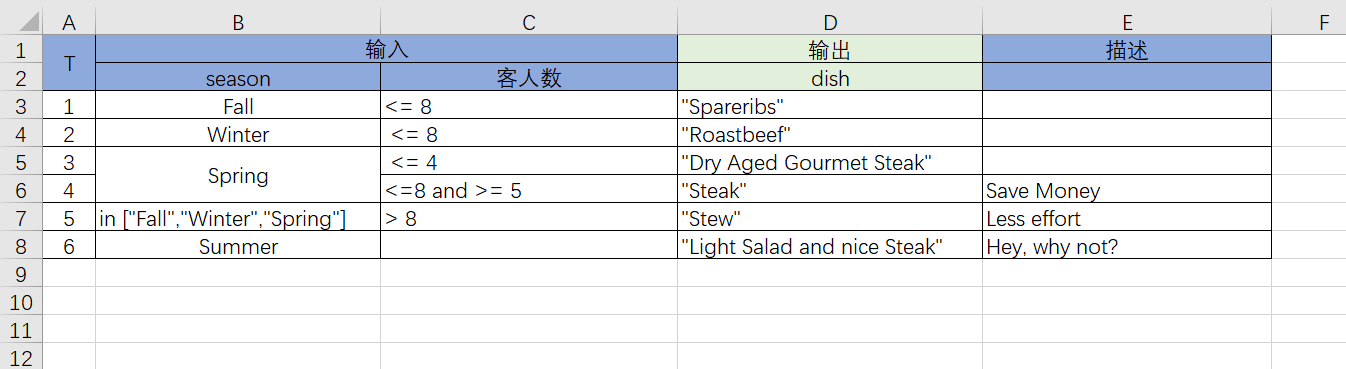Select the "Dry Aged Gourmet Steak" cell
The width and height of the screenshot is (1346, 369).
coord(830,162)
